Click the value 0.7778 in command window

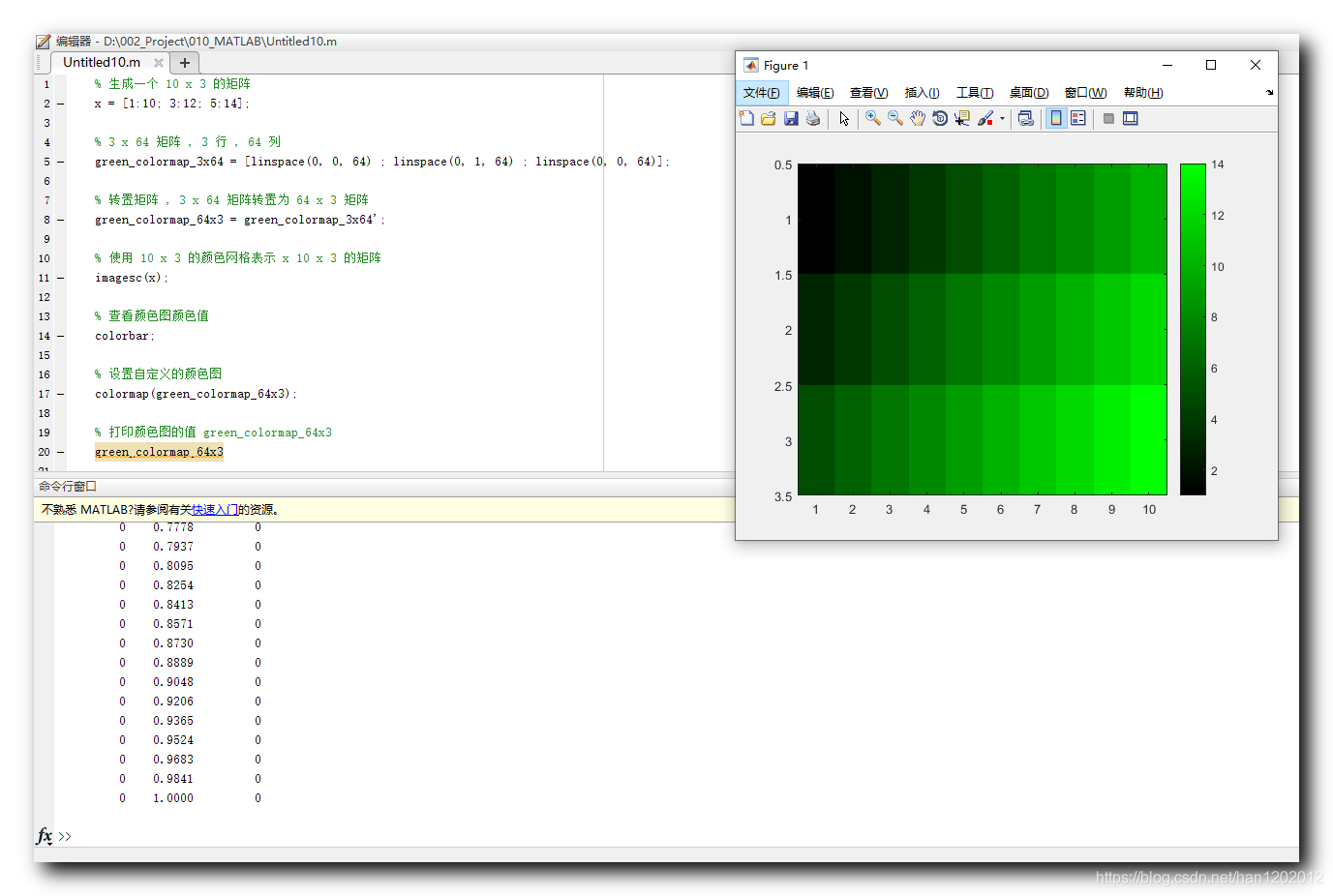click(173, 527)
